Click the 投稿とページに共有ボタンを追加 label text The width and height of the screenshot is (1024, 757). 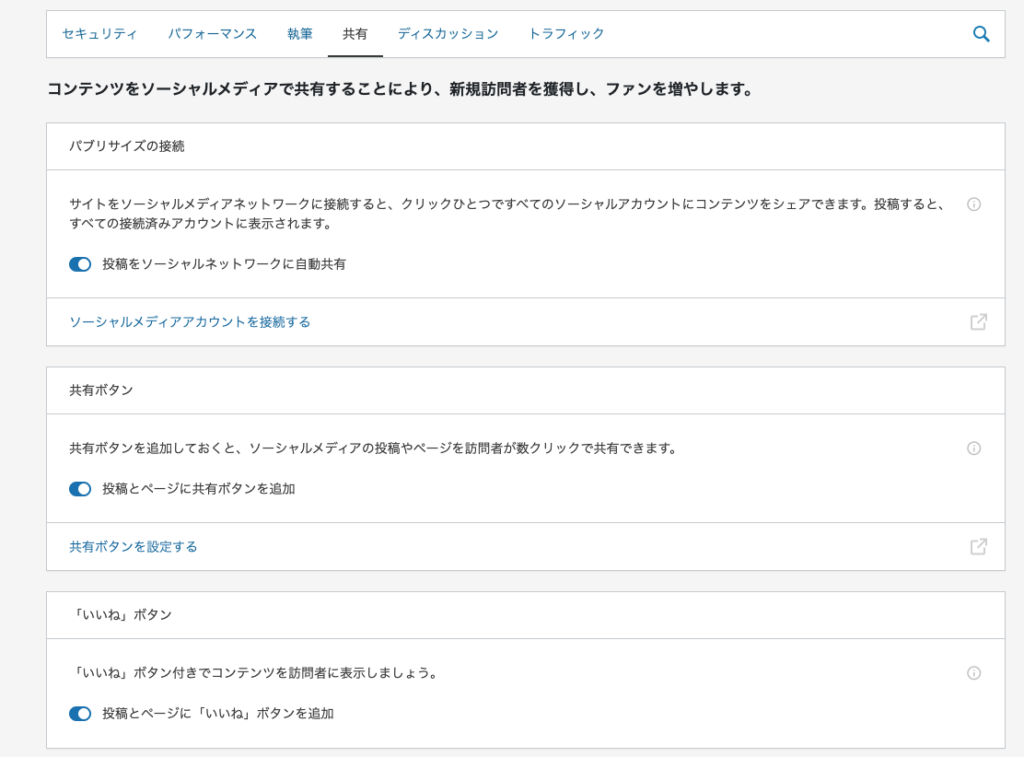(198, 489)
